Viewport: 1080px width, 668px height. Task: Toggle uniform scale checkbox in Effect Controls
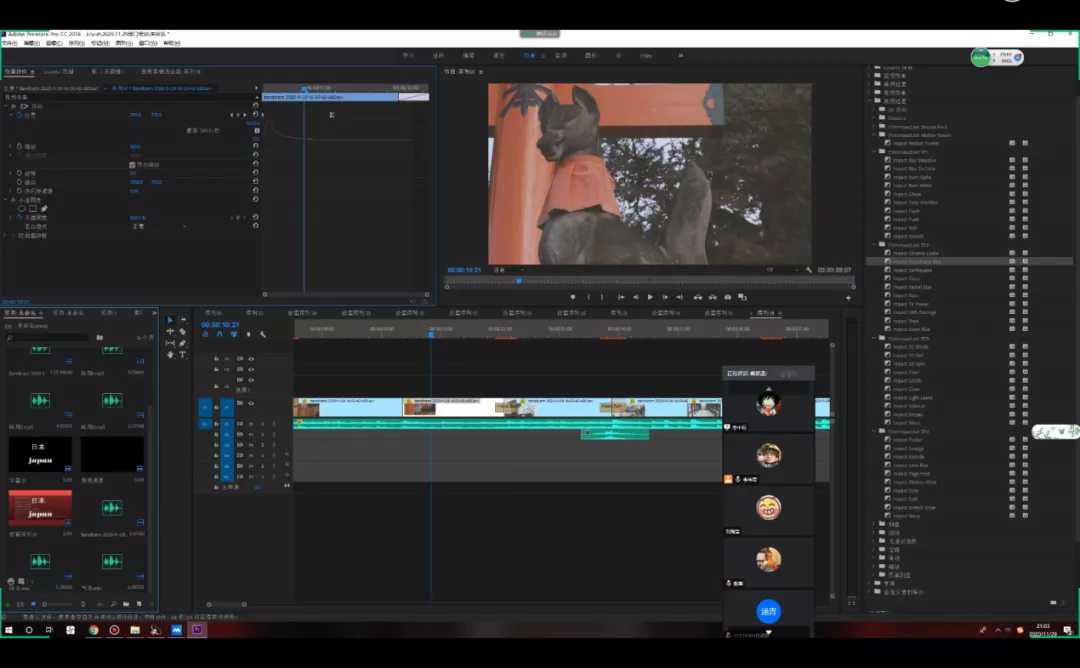coord(132,164)
